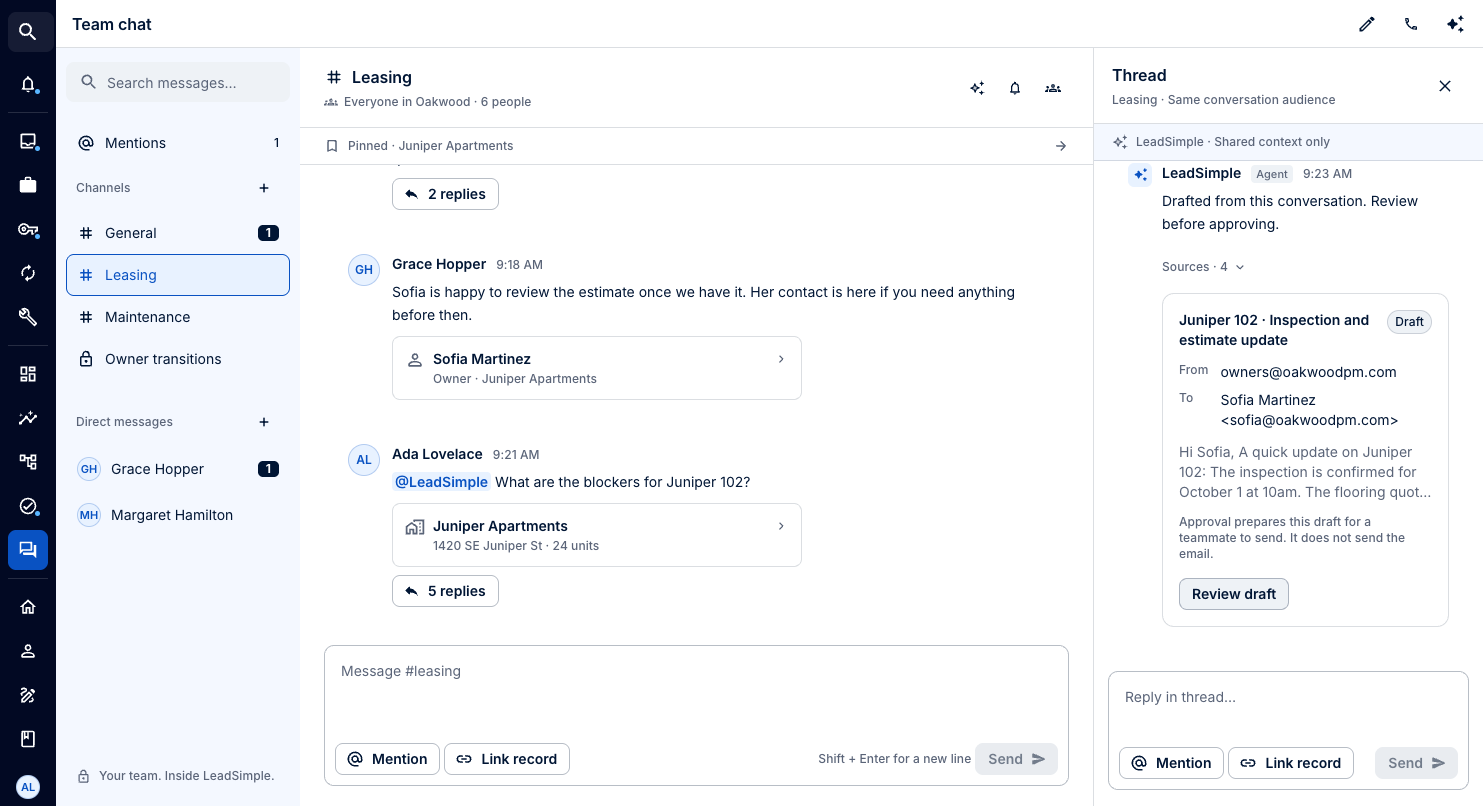Open the Owner transitions private channel
Screen dimensions: 1483x806
coord(178,359)
